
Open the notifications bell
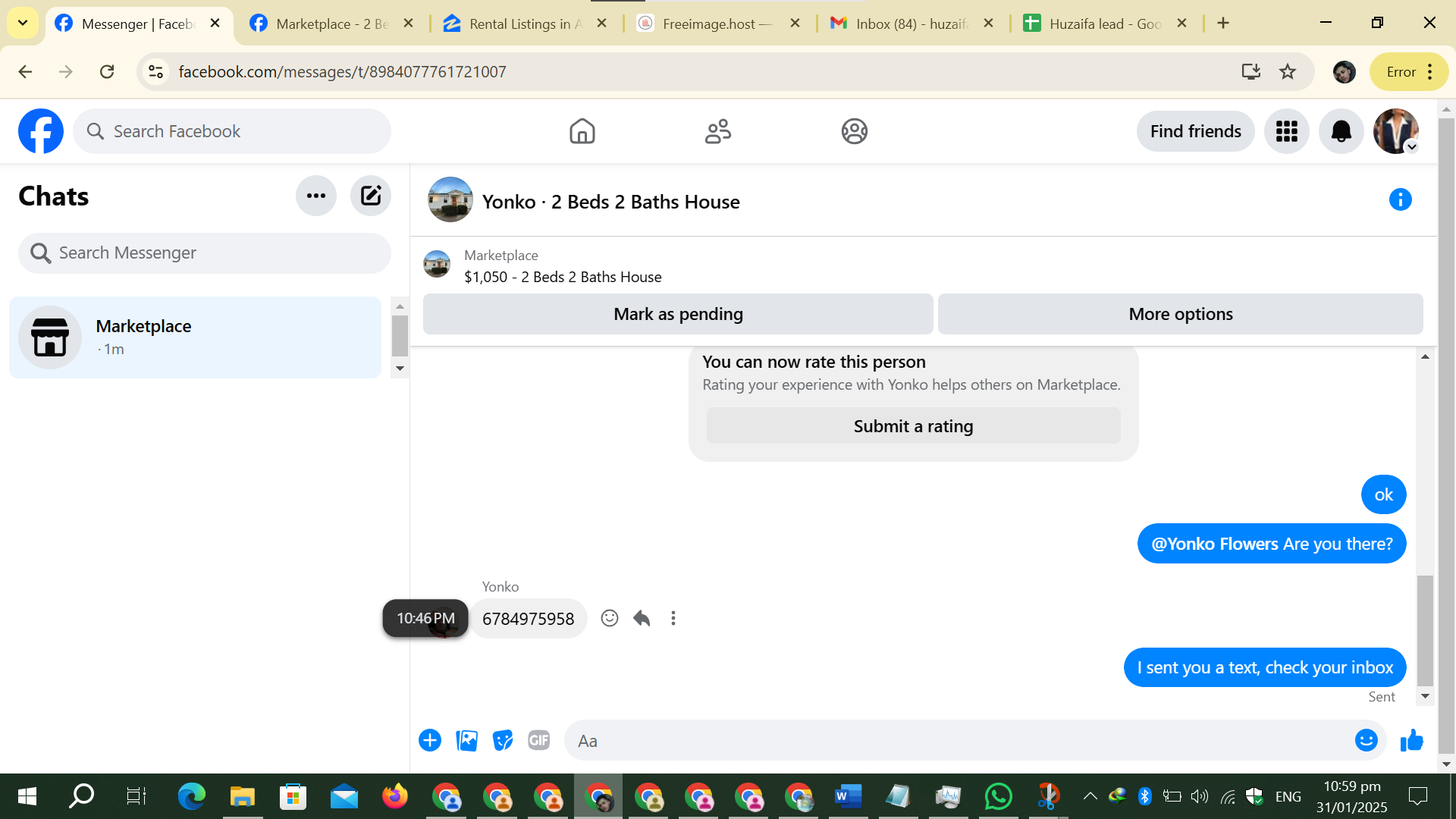[1341, 131]
